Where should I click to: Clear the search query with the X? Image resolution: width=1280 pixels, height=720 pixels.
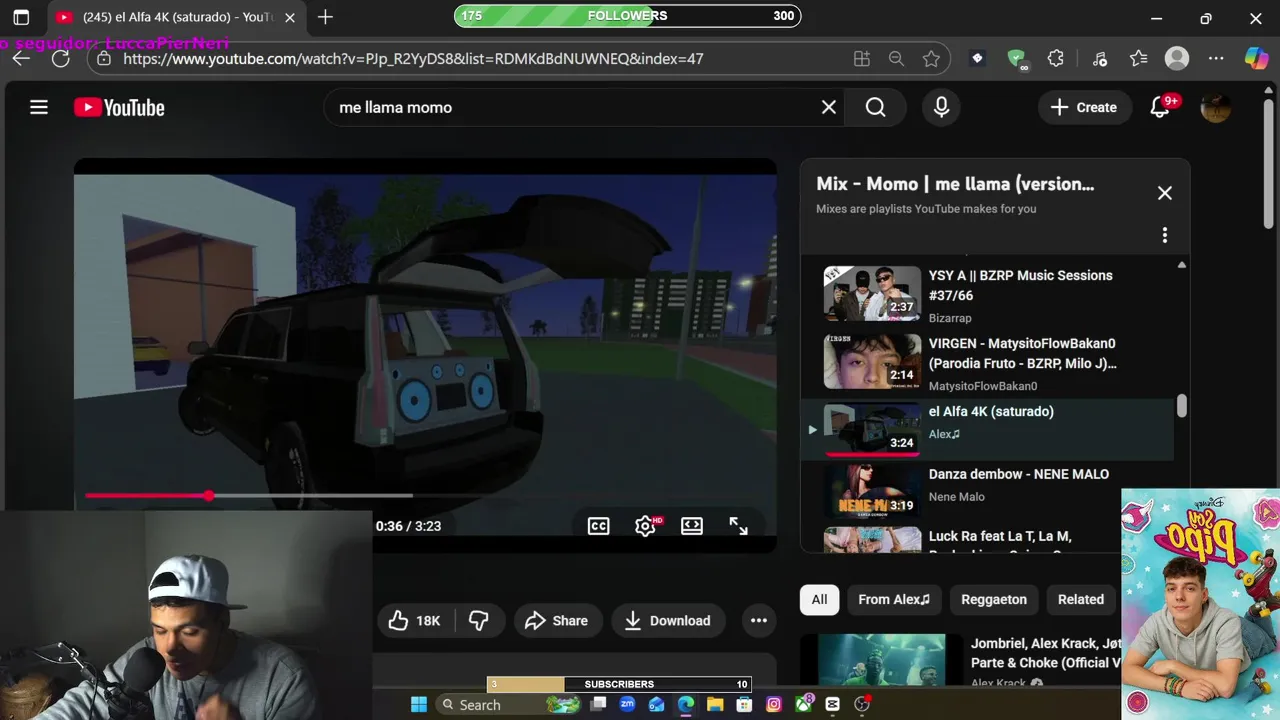[x=829, y=107]
